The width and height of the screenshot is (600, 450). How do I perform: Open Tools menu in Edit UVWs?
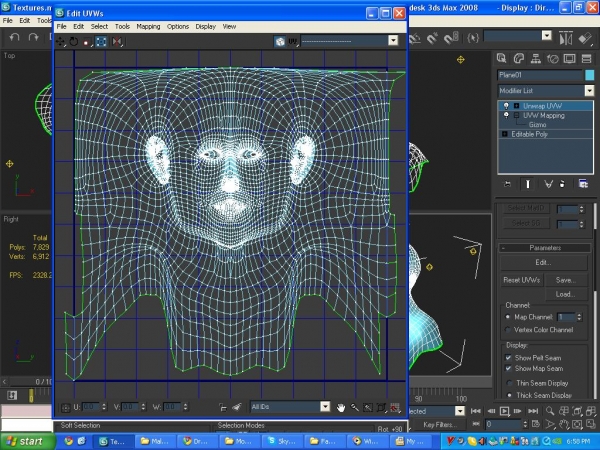[x=122, y=26]
